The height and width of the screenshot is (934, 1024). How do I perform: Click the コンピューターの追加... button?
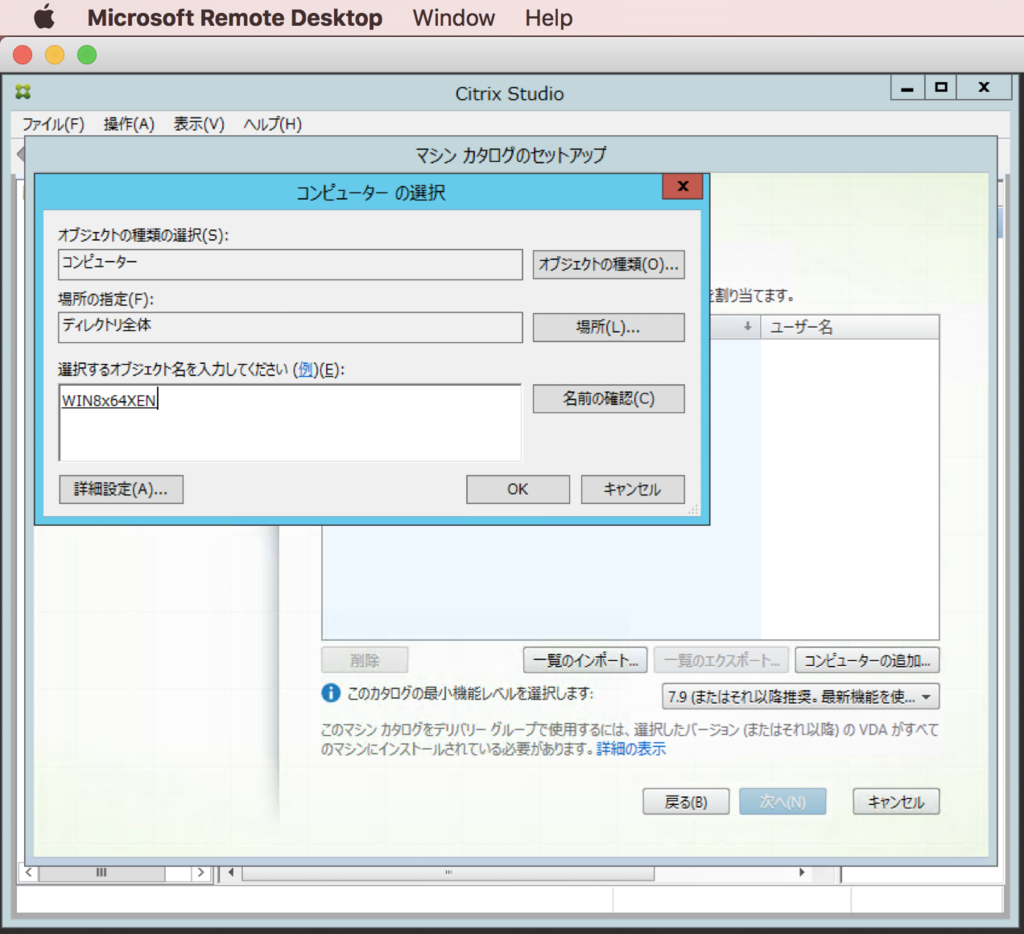[867, 660]
